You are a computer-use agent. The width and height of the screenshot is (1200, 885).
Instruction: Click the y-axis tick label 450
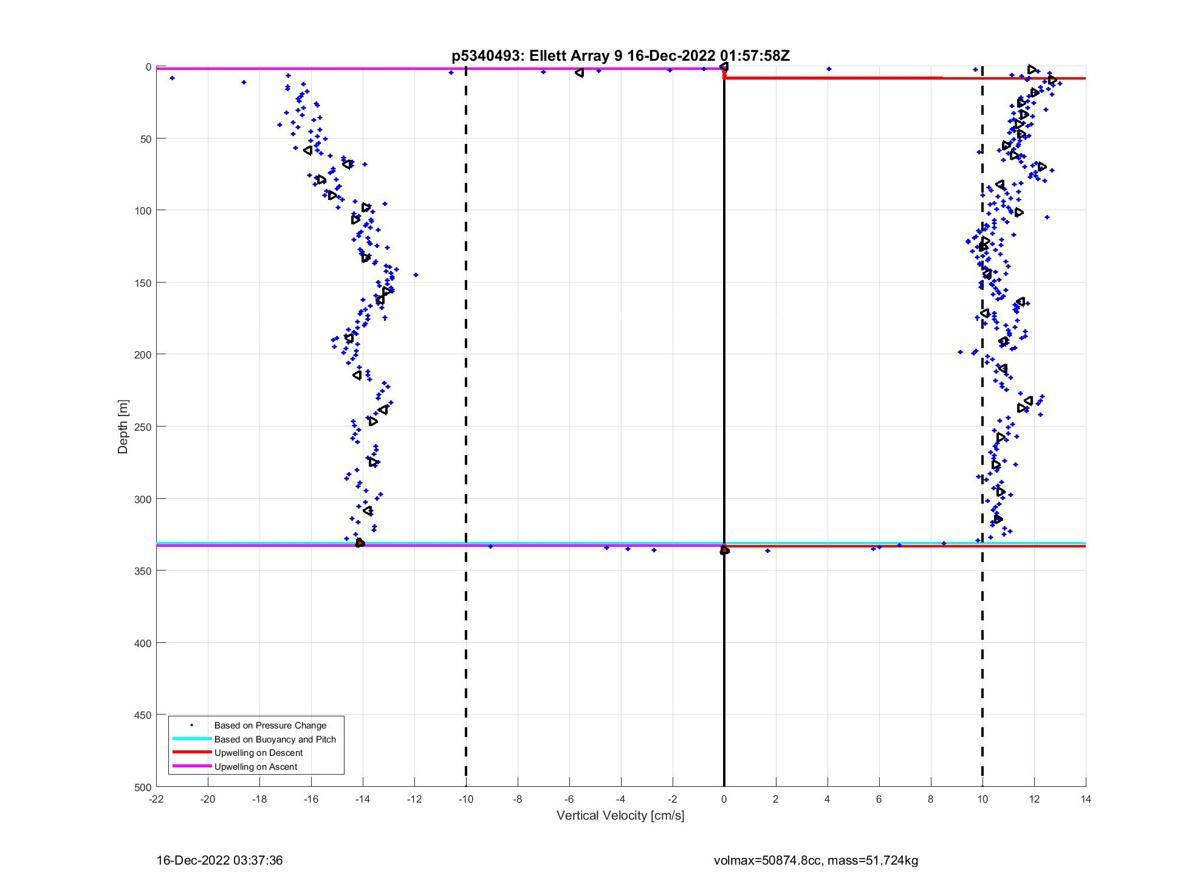(x=141, y=715)
